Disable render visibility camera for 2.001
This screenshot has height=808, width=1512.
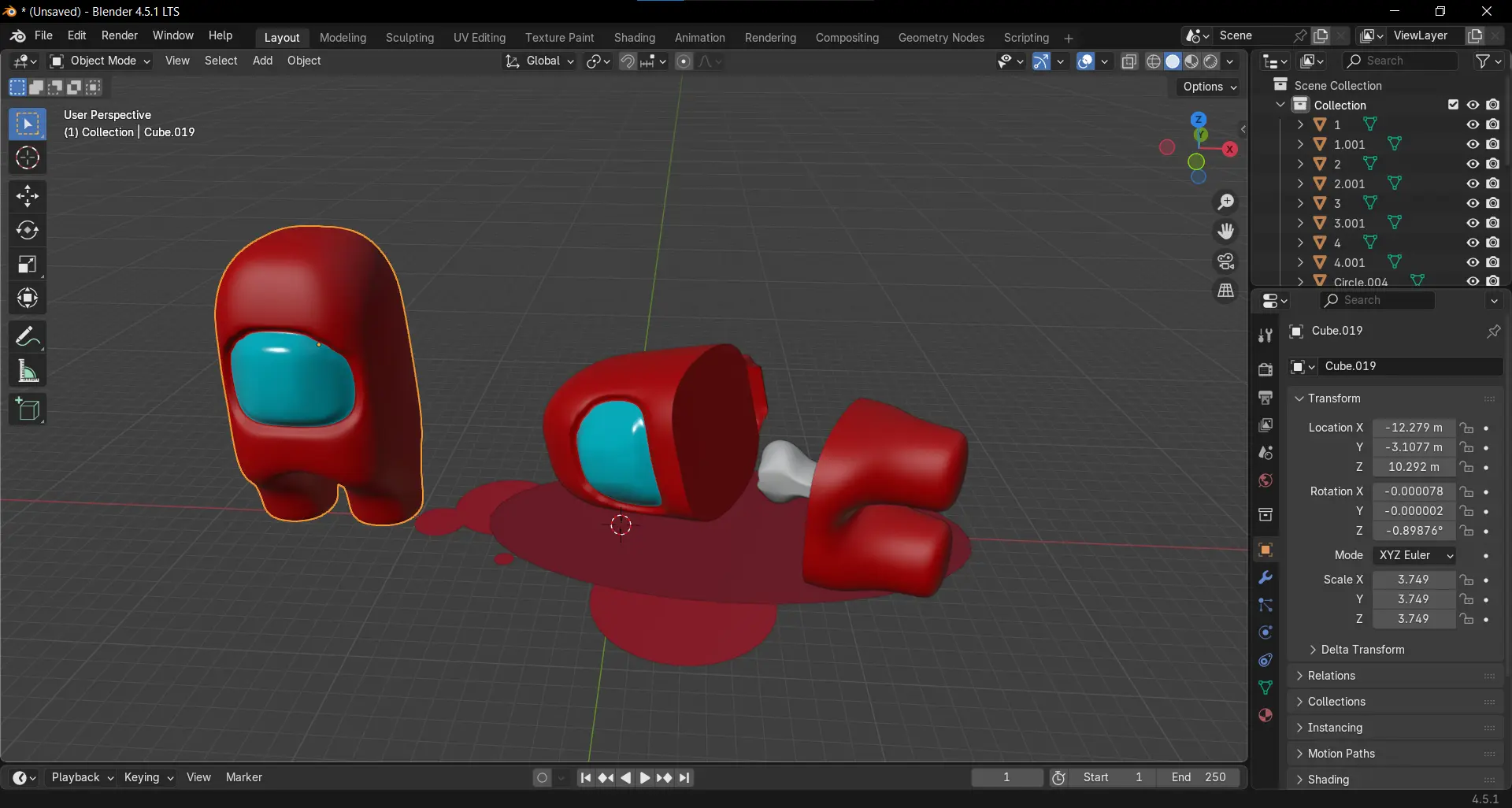coord(1494,183)
